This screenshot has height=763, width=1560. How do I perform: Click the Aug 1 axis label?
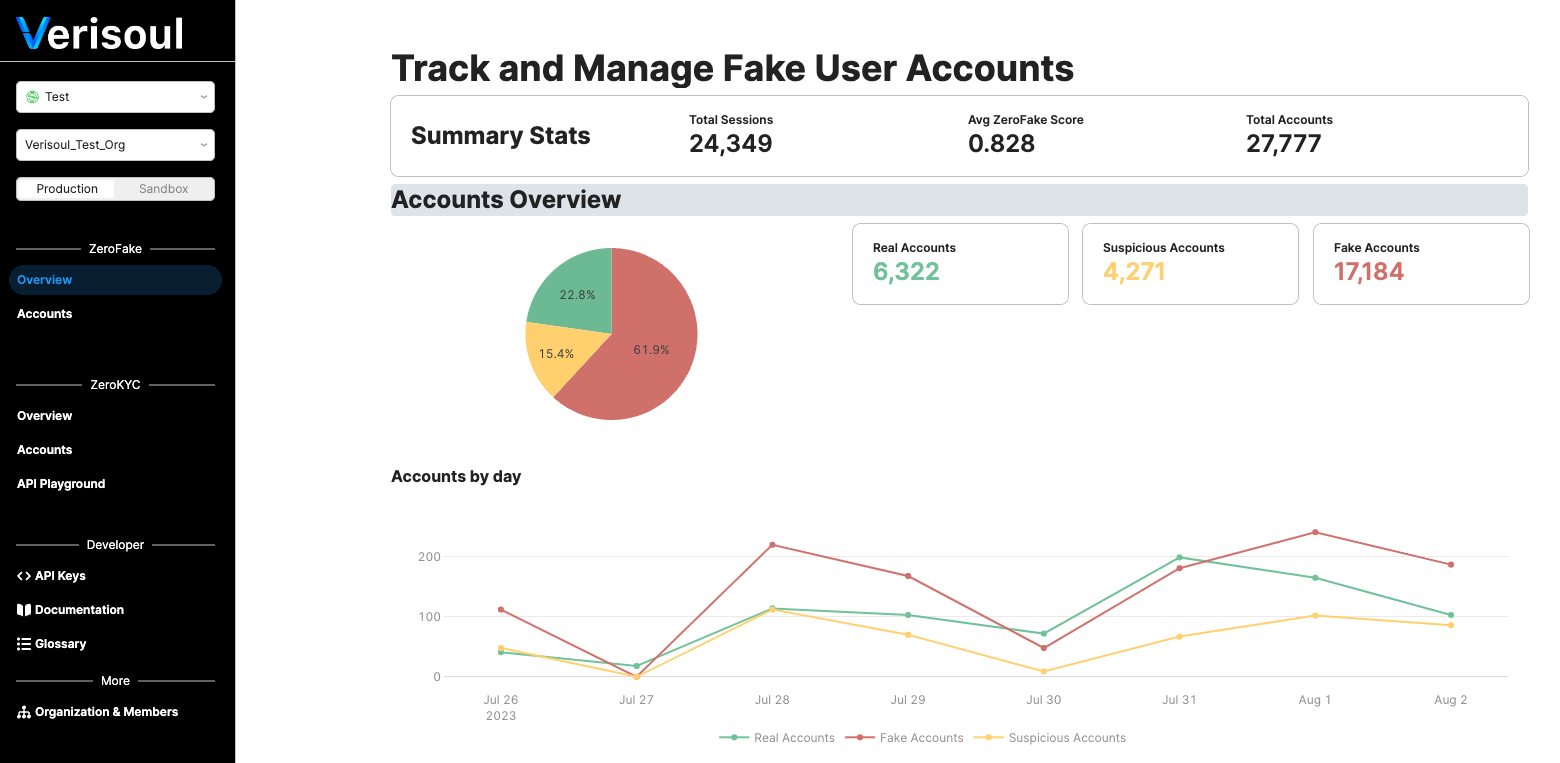[x=1315, y=700]
